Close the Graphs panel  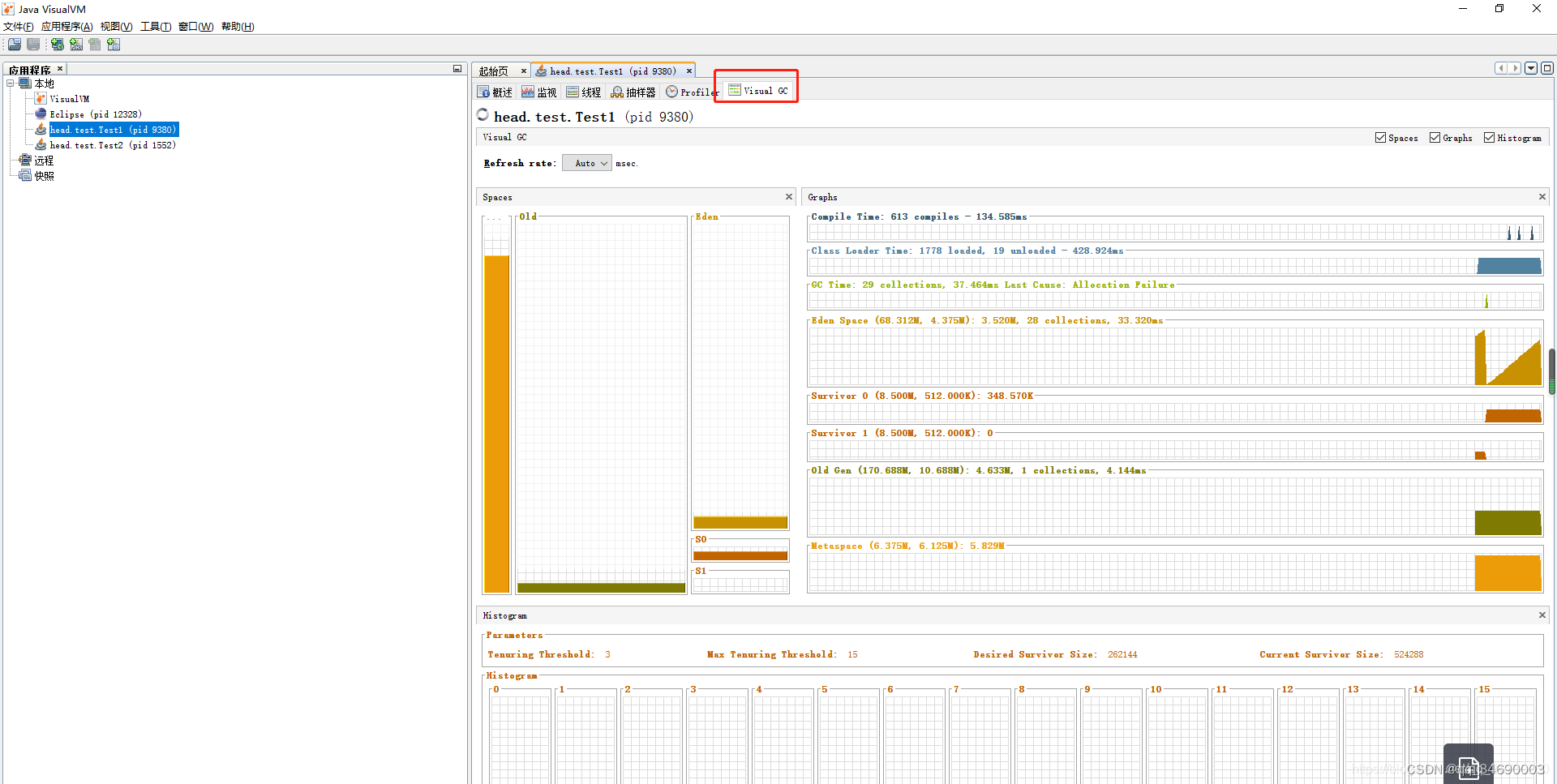[x=1542, y=197]
